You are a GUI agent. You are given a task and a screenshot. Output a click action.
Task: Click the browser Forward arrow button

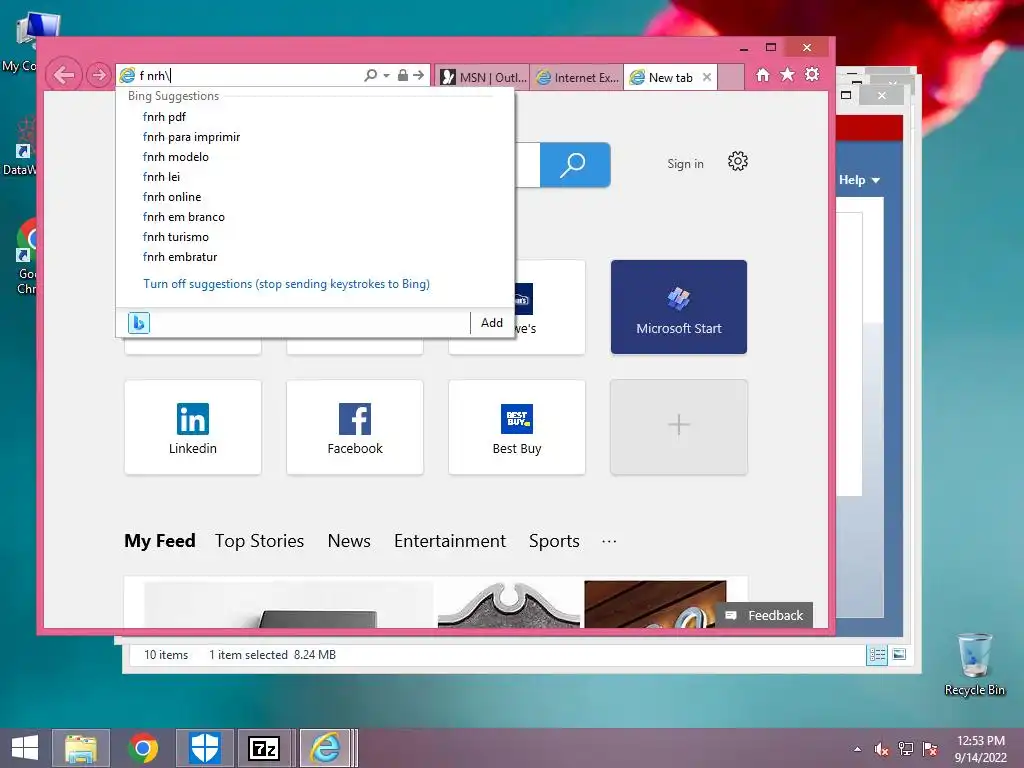(x=99, y=75)
